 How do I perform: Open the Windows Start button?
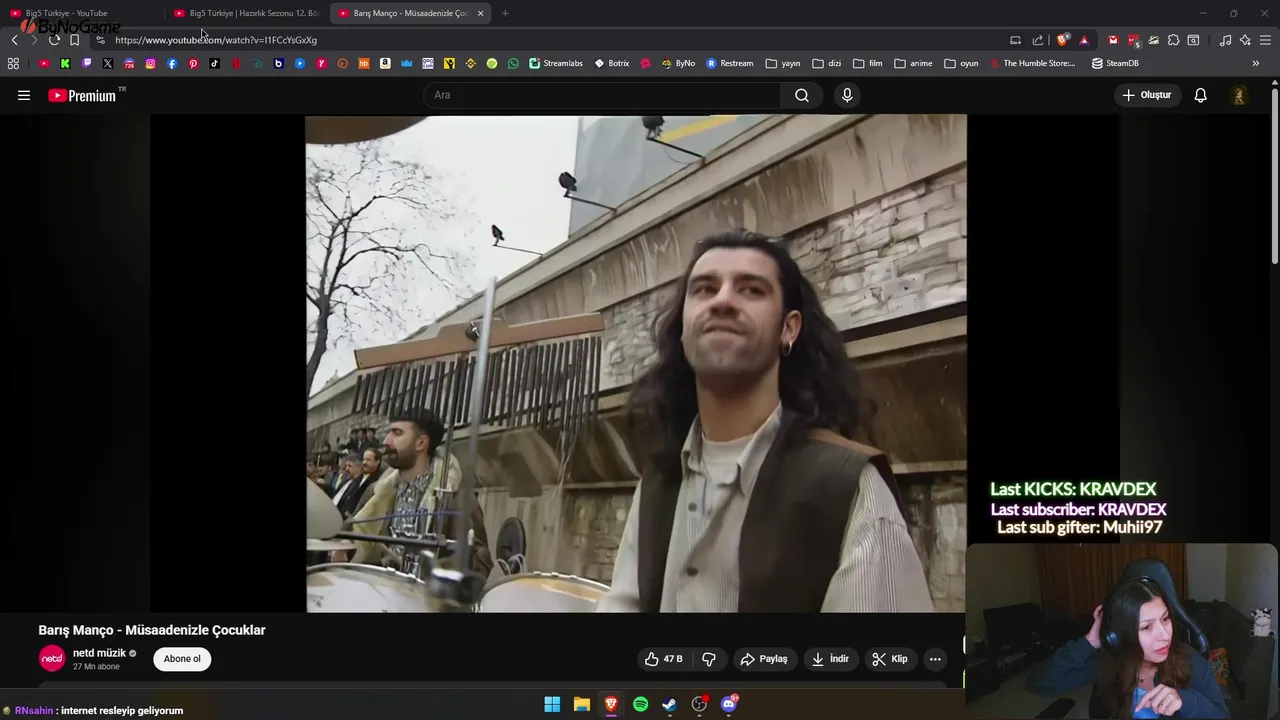pyautogui.click(x=552, y=704)
